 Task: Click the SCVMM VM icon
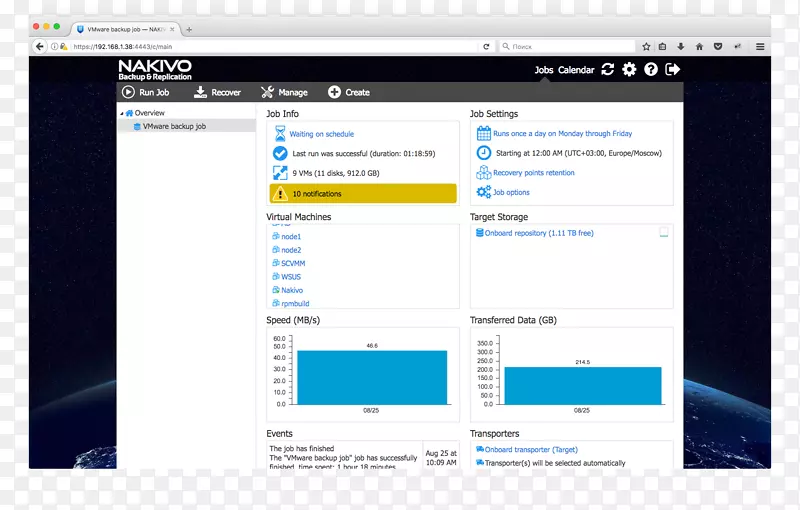[276, 263]
